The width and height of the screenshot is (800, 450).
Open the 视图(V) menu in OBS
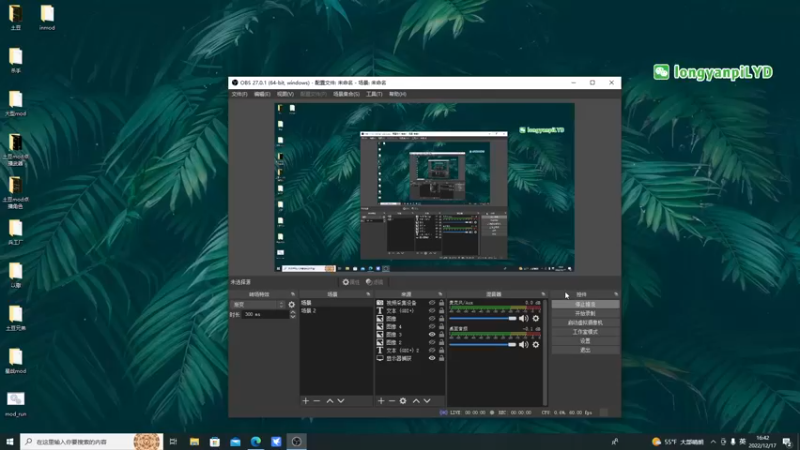pos(285,94)
